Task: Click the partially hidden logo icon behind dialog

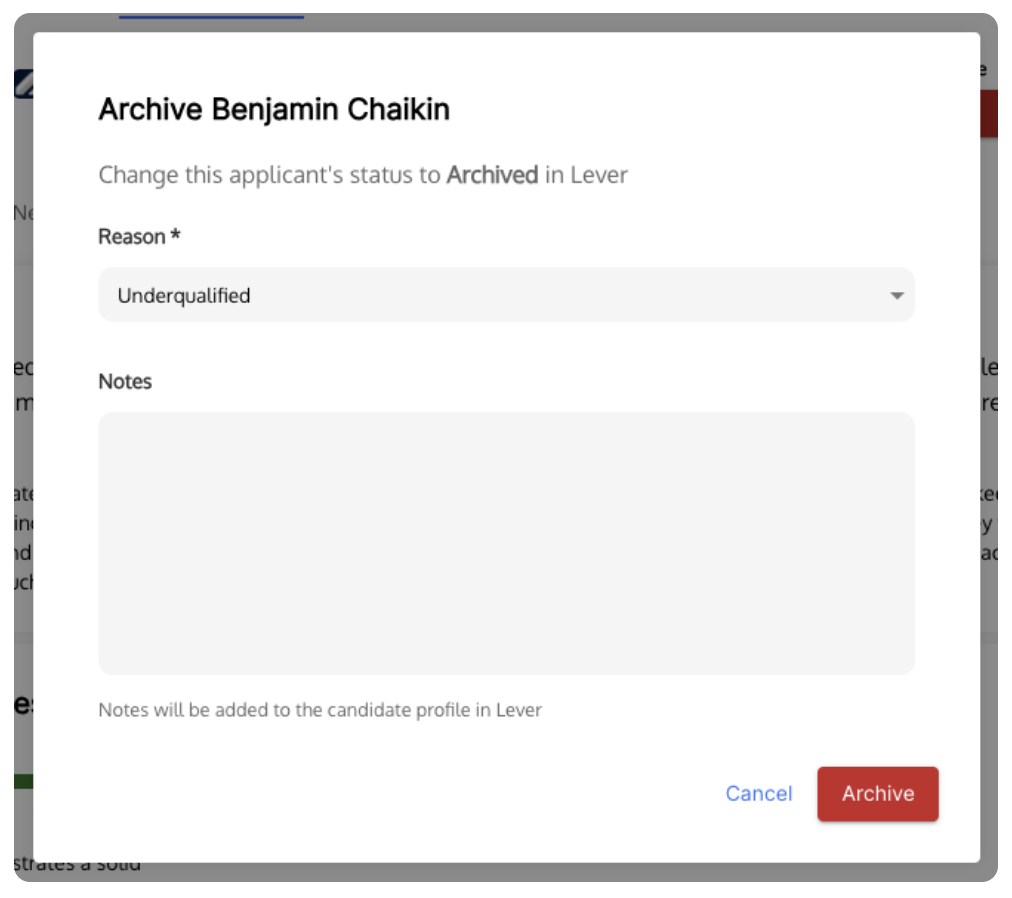Action: pyautogui.click(x=24, y=83)
